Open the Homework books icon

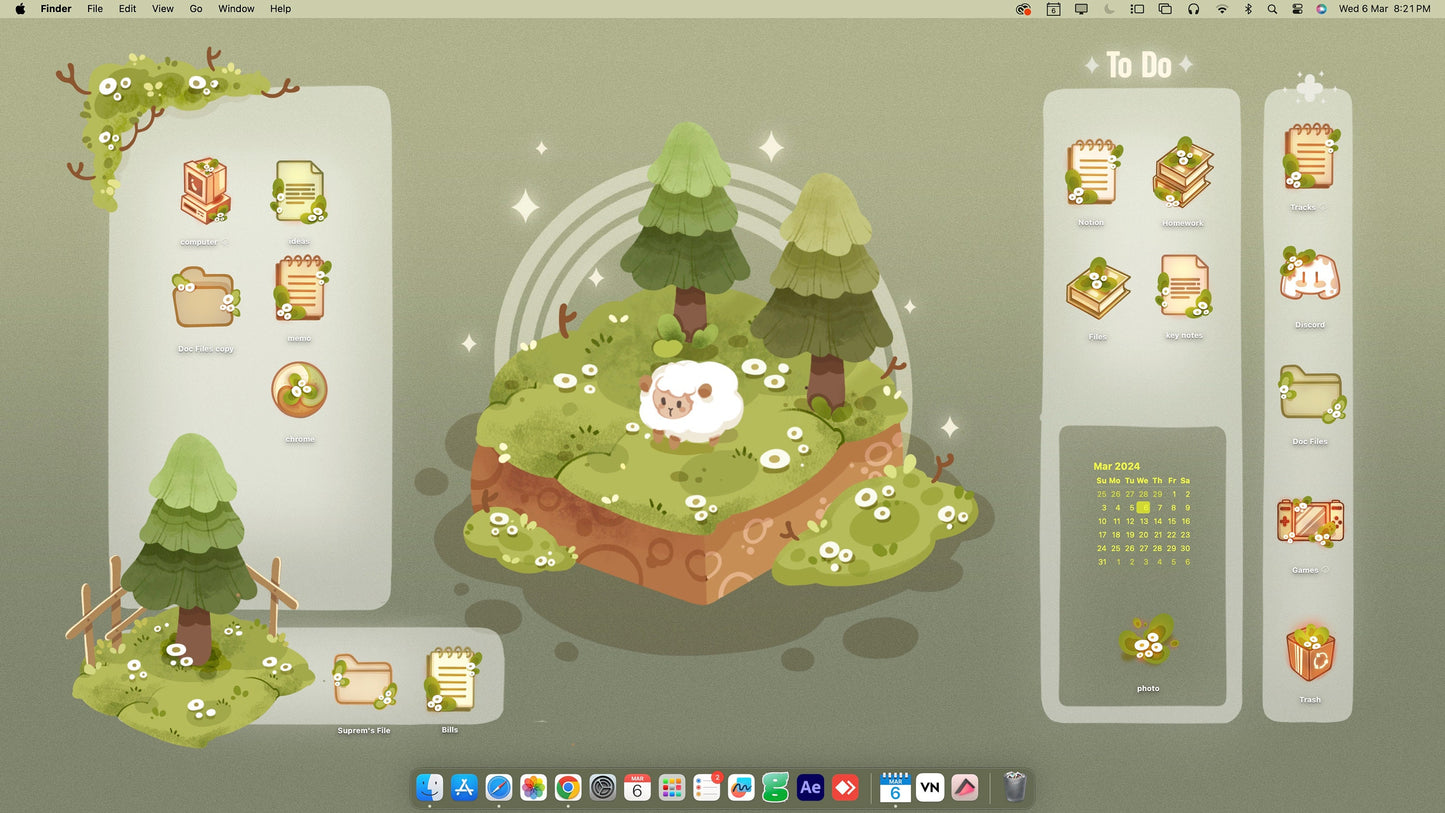click(1183, 173)
